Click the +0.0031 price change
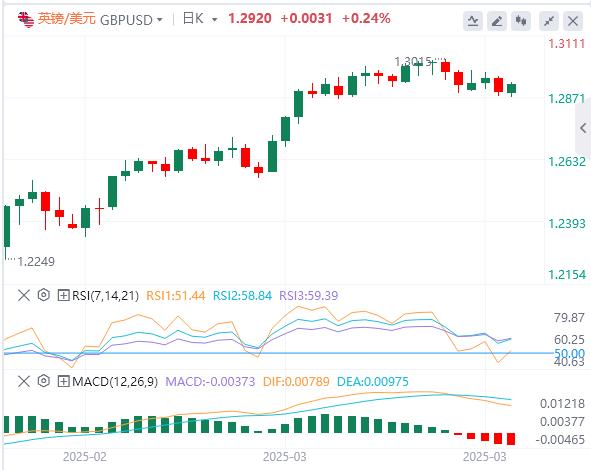591x470 pixels. click(306, 18)
